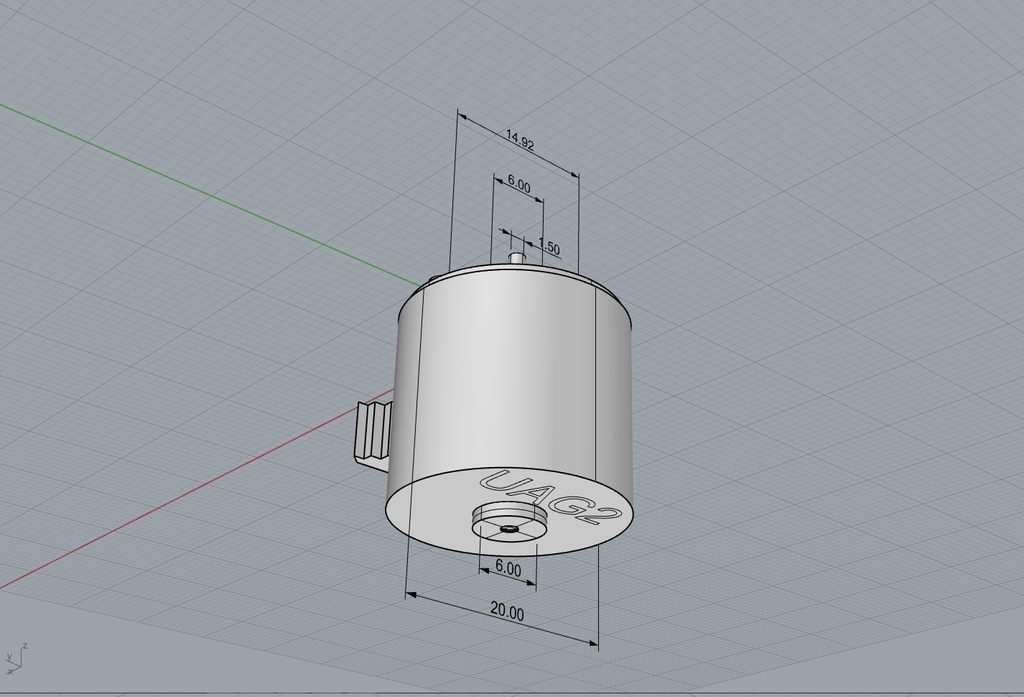Select the 14.92 dimension label

point(520,140)
